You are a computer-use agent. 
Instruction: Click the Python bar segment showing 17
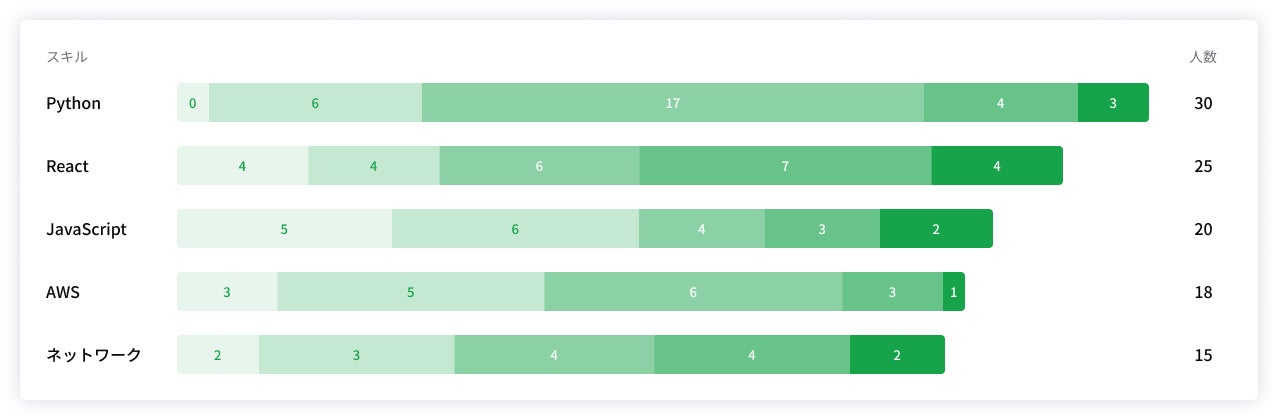pyautogui.click(x=672, y=103)
